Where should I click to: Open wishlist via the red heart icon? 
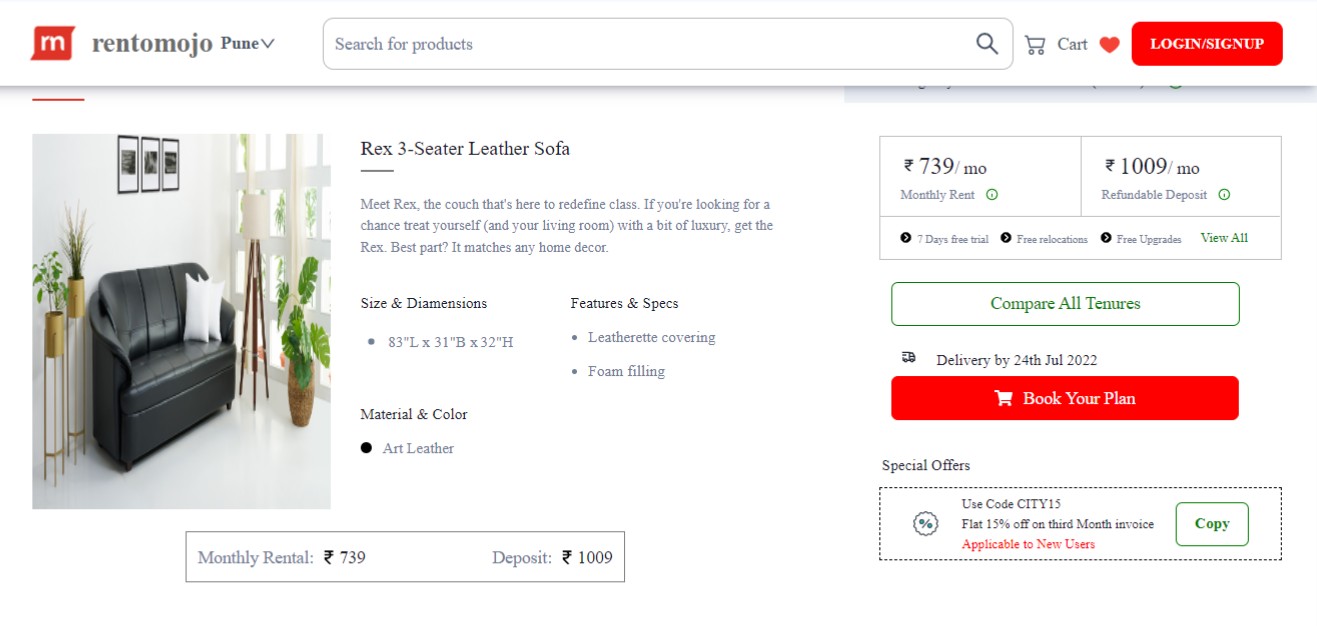point(1109,44)
